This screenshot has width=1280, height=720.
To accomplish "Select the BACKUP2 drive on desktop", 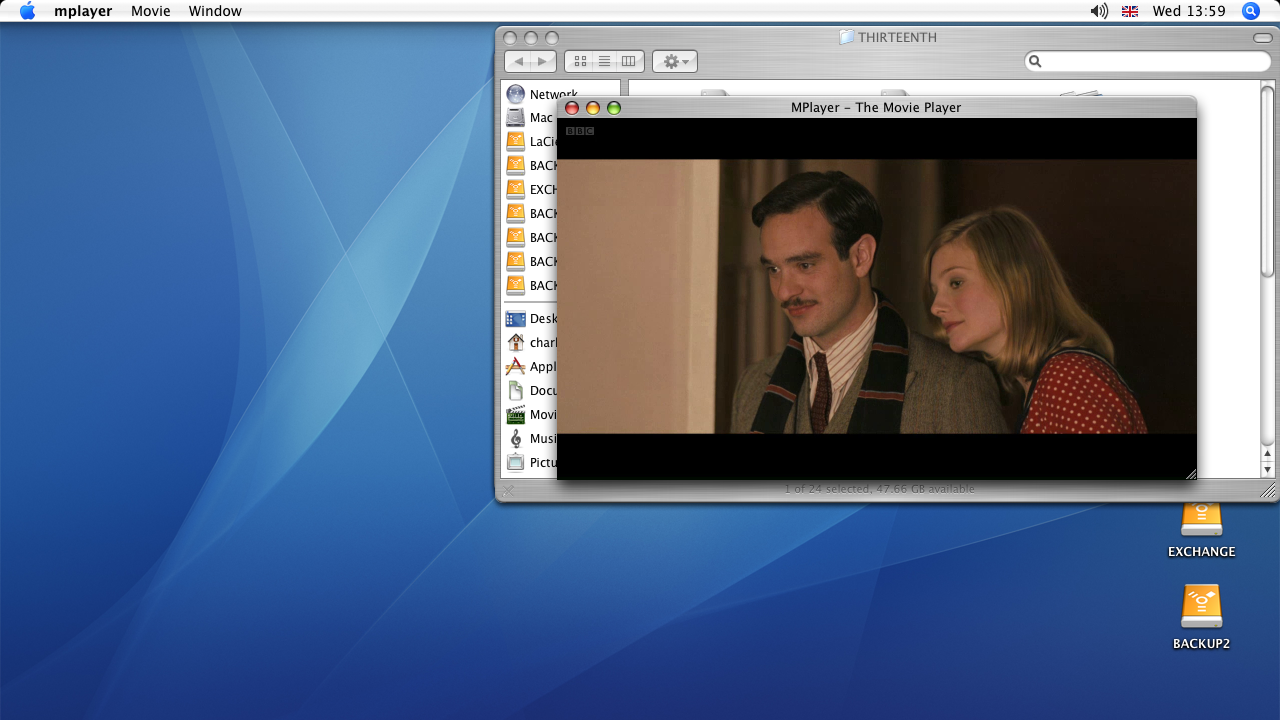I will pyautogui.click(x=1201, y=617).
